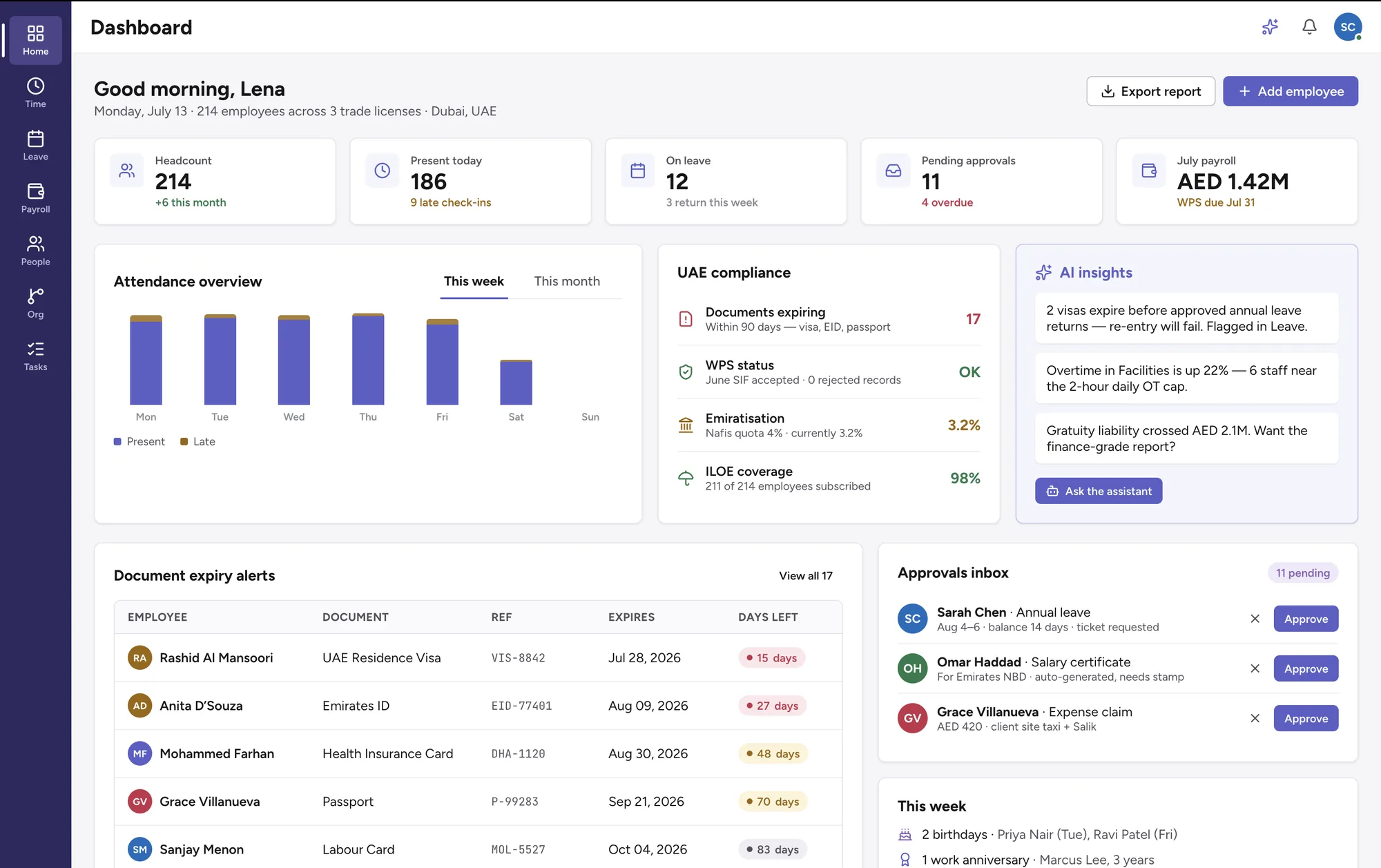The width and height of the screenshot is (1381, 868).
Task: Dismiss Sarah Chen's annual leave request
Action: click(x=1255, y=619)
